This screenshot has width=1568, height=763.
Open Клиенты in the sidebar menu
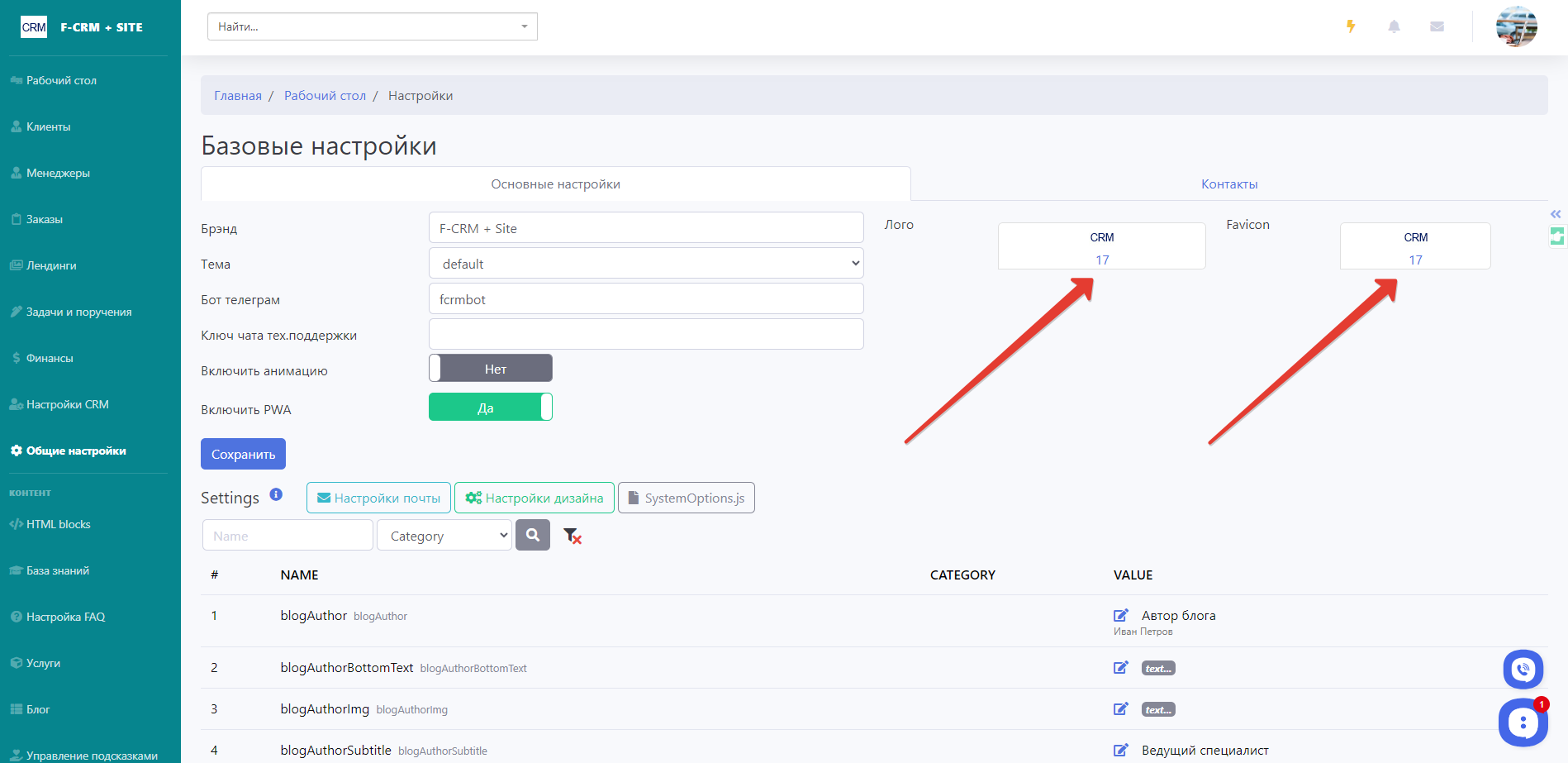[48, 126]
